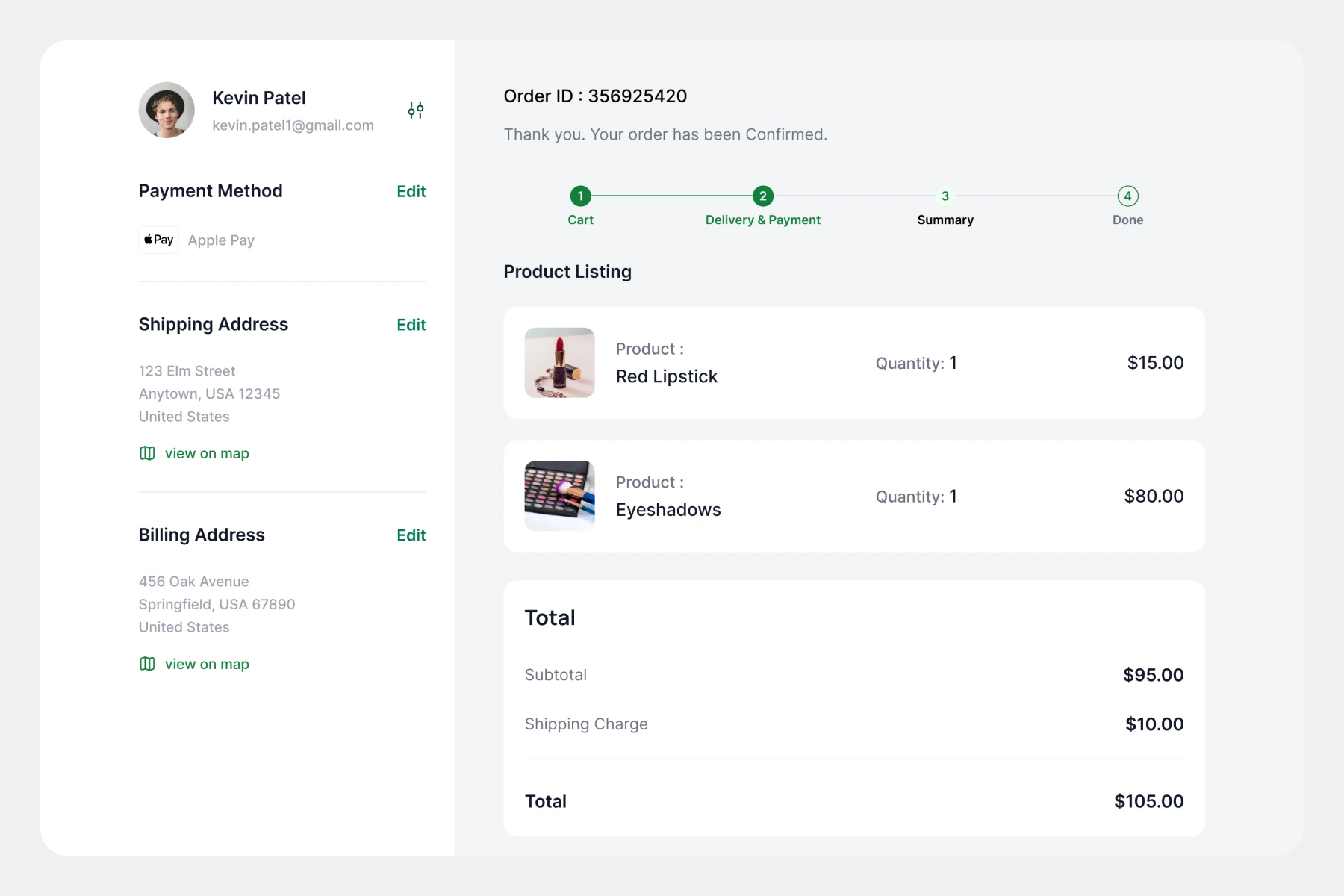Click the Red Lipstick product thumbnail

pos(559,363)
